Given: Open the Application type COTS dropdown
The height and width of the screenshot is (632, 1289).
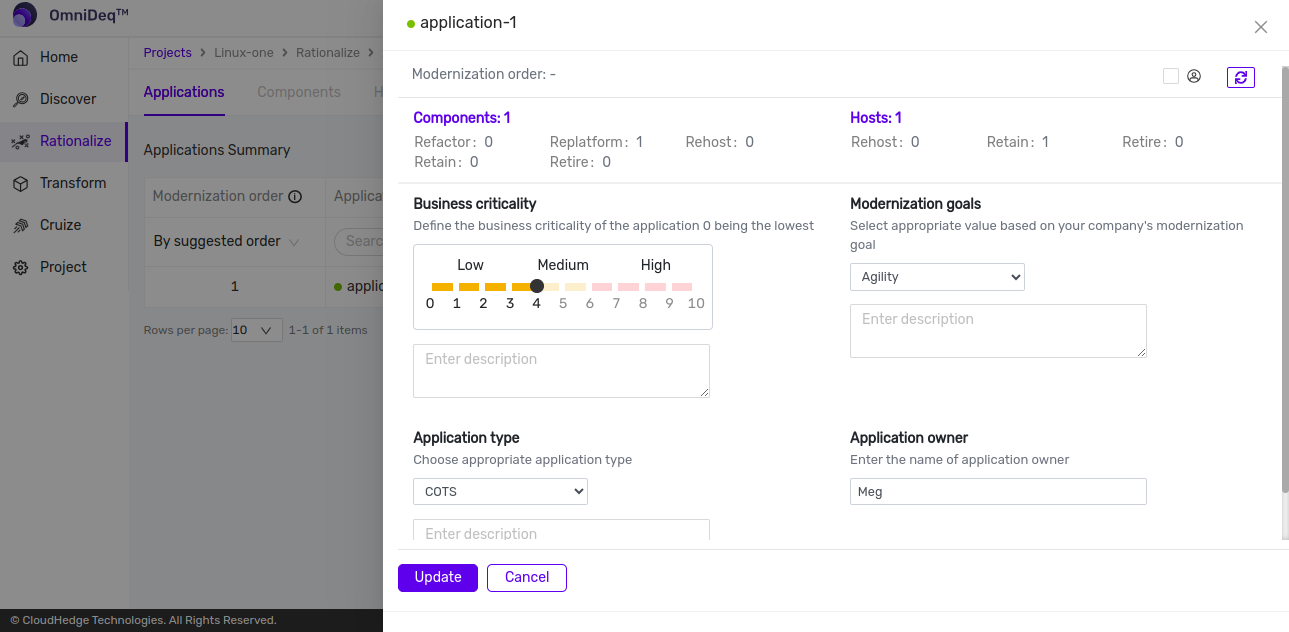Looking at the screenshot, I should (500, 492).
